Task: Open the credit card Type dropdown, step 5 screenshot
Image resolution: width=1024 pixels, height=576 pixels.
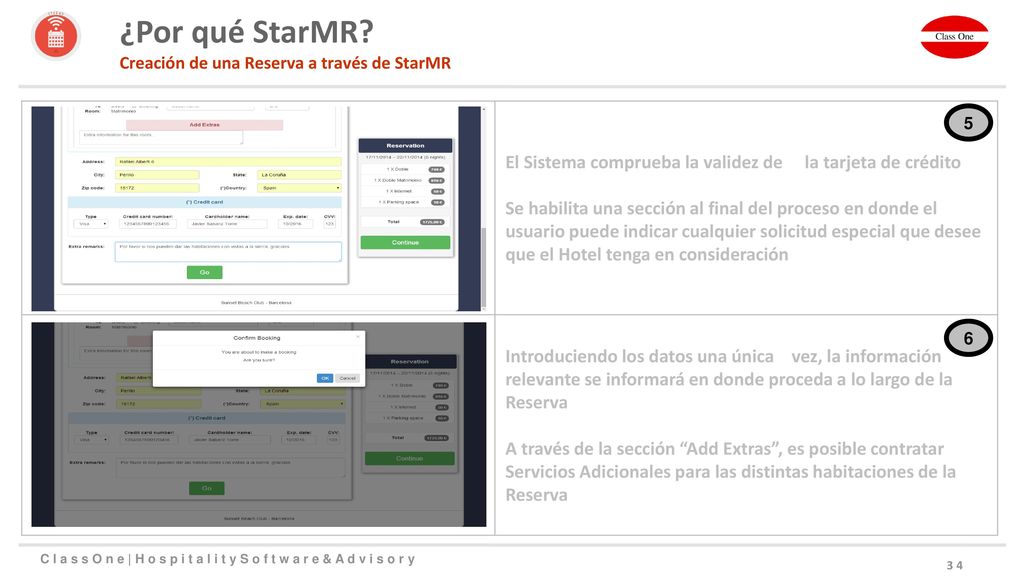Action: tap(91, 224)
